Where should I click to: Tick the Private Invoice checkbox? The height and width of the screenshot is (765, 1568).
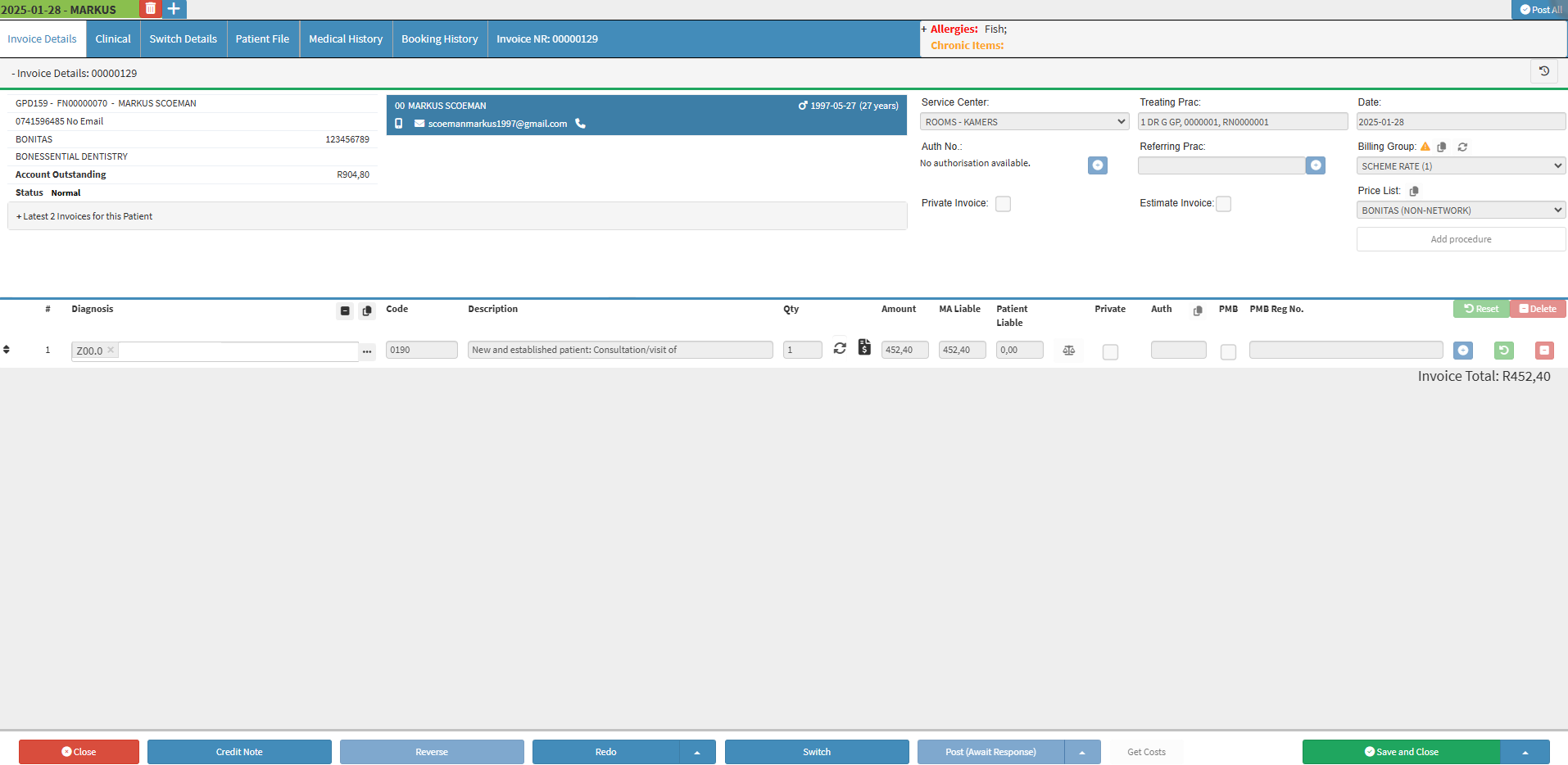[1003, 204]
